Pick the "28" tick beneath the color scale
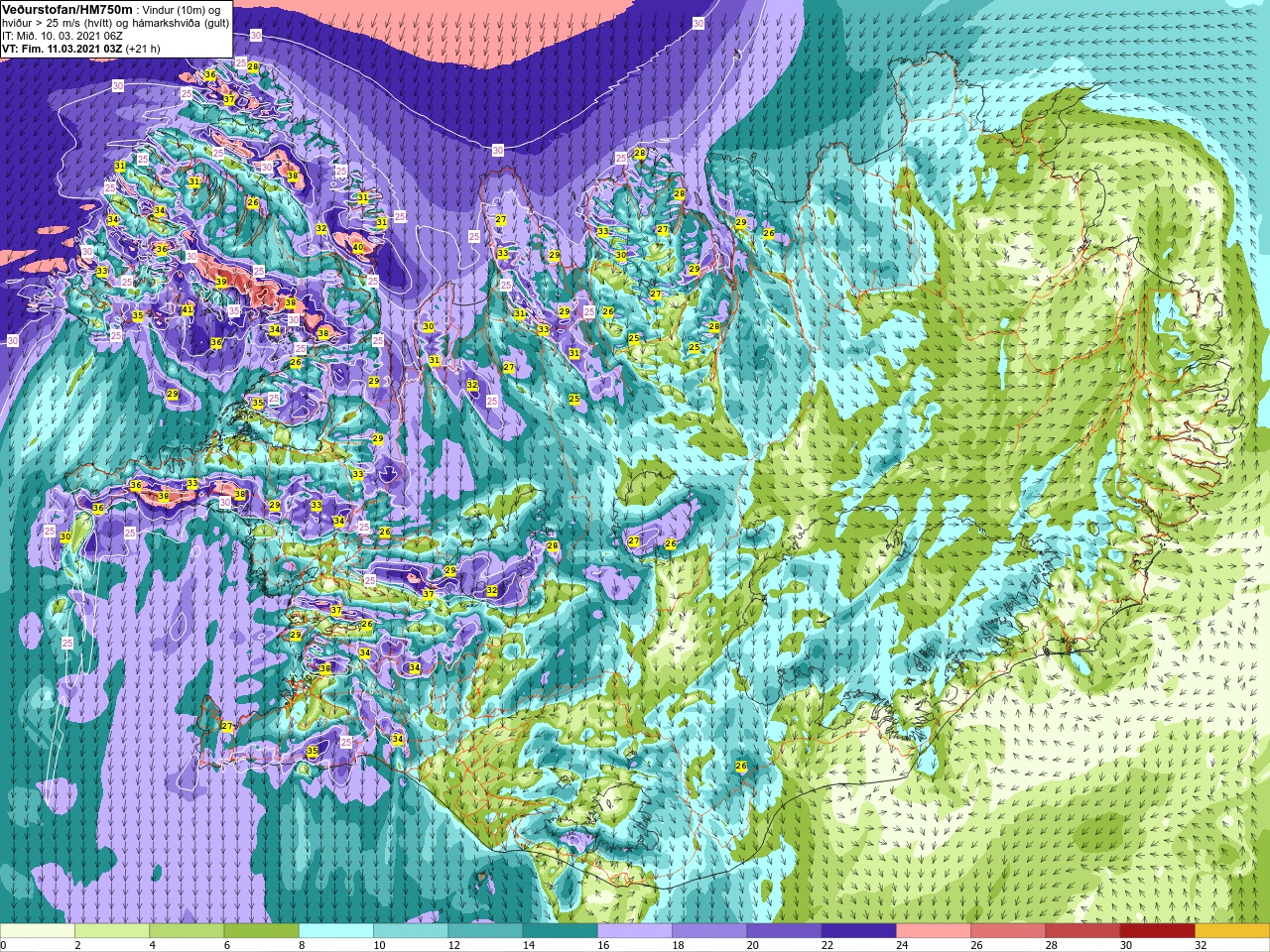Screen dimensions: 1270x952 [1051, 945]
